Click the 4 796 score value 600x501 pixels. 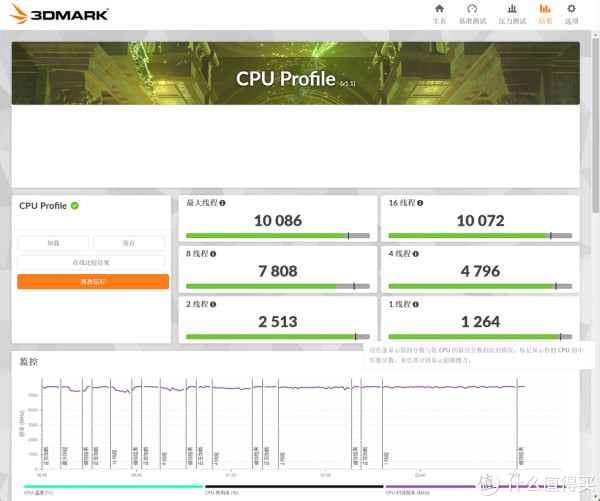pyautogui.click(x=480, y=271)
